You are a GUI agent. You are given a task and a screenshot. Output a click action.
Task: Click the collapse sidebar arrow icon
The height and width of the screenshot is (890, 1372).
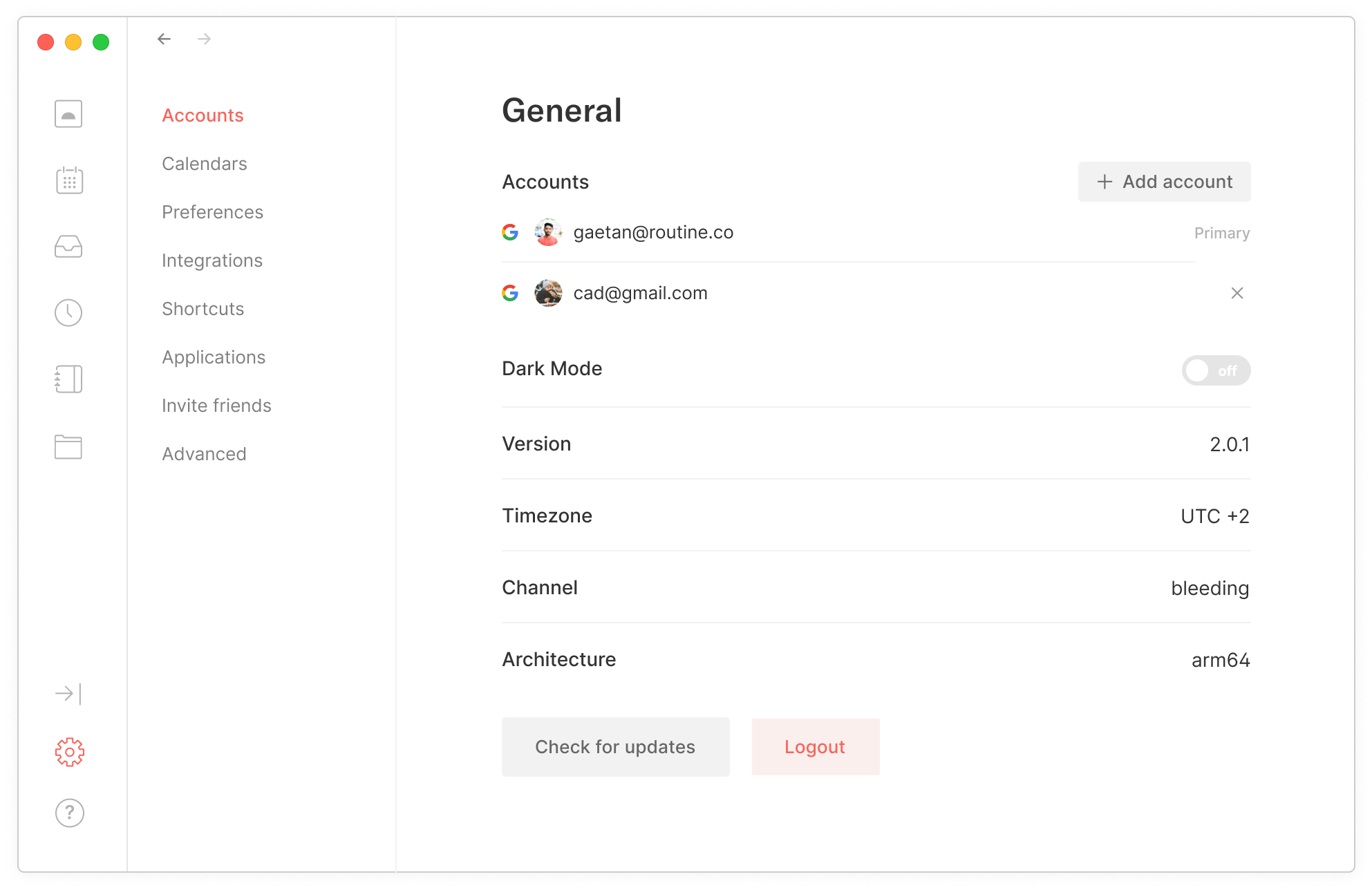(x=68, y=693)
